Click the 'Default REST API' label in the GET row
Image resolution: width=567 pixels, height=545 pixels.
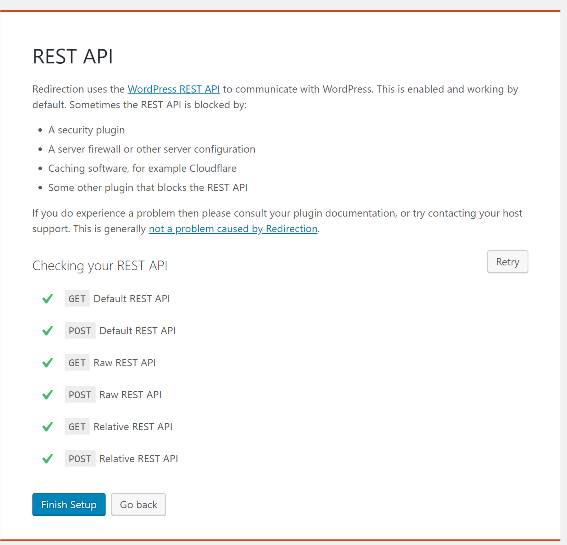point(132,298)
